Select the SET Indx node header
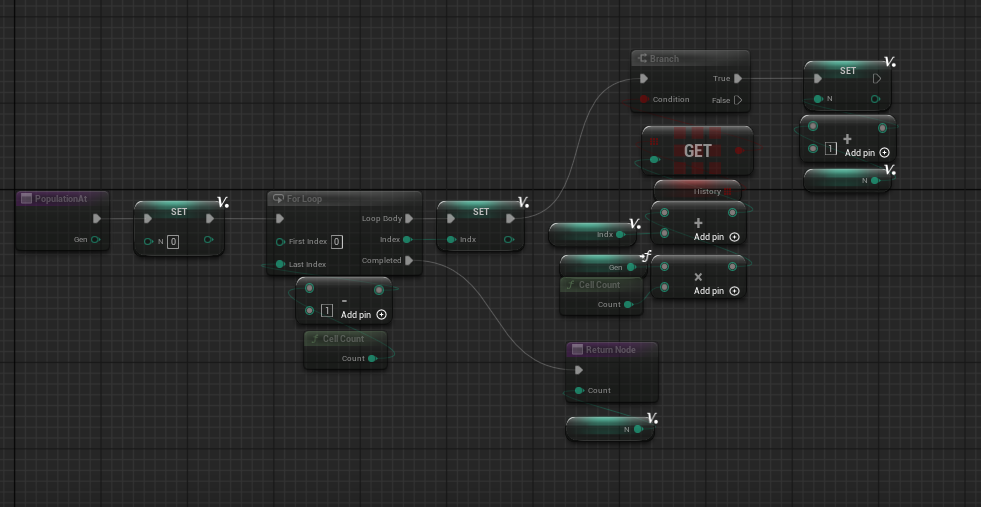This screenshot has height=507, width=981. tap(480, 212)
